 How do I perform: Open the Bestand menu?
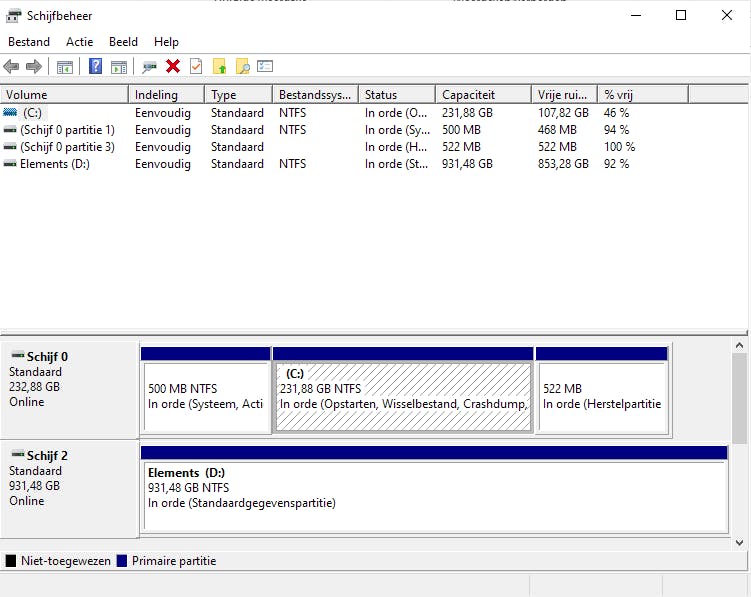point(29,42)
